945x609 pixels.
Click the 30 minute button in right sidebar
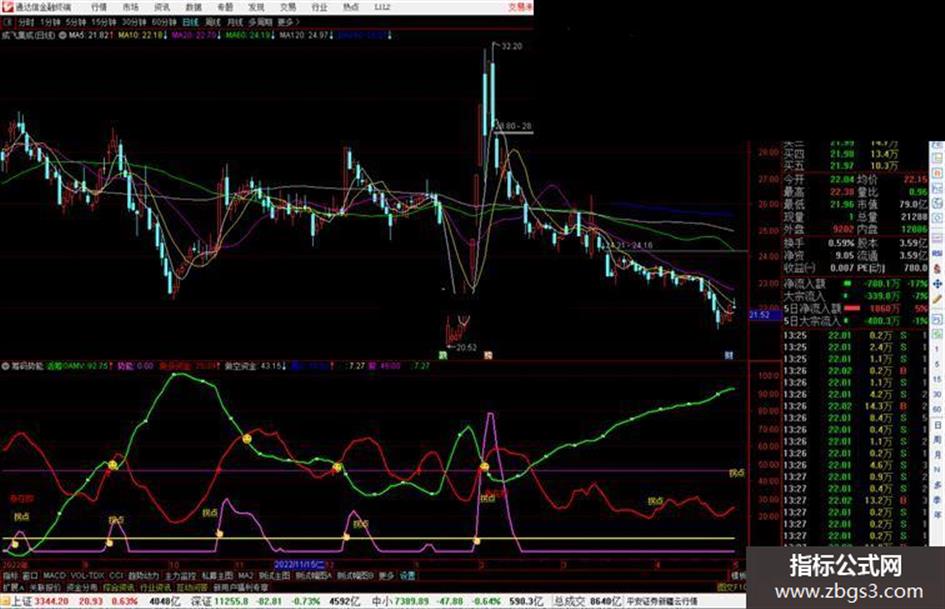click(937, 394)
